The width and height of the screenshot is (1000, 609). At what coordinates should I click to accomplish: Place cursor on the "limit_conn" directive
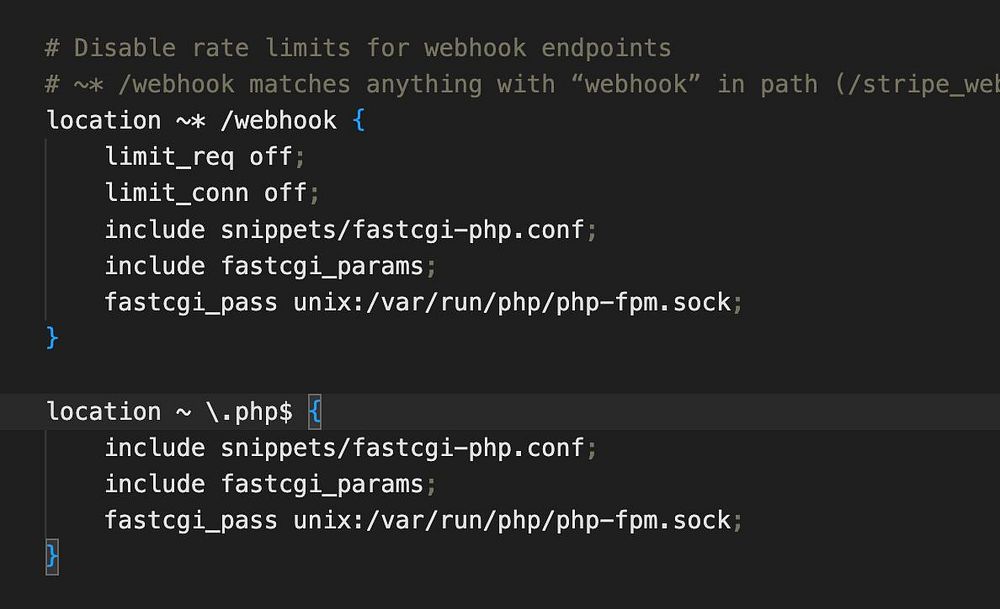click(176, 193)
